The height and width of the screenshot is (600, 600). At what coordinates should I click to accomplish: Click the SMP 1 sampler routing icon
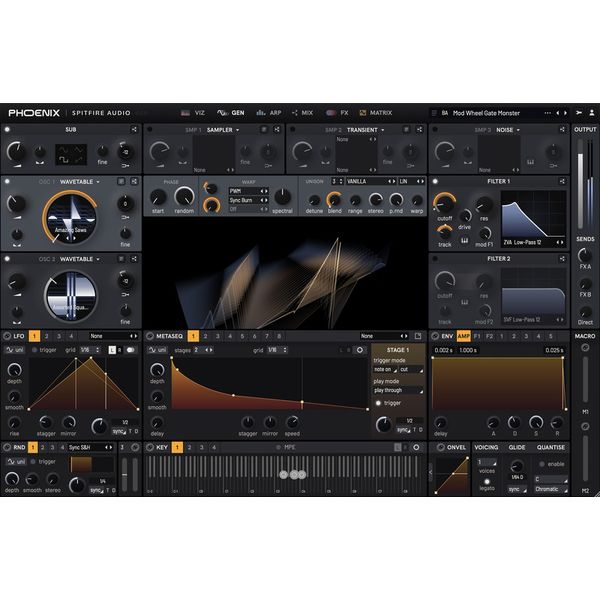click(277, 129)
